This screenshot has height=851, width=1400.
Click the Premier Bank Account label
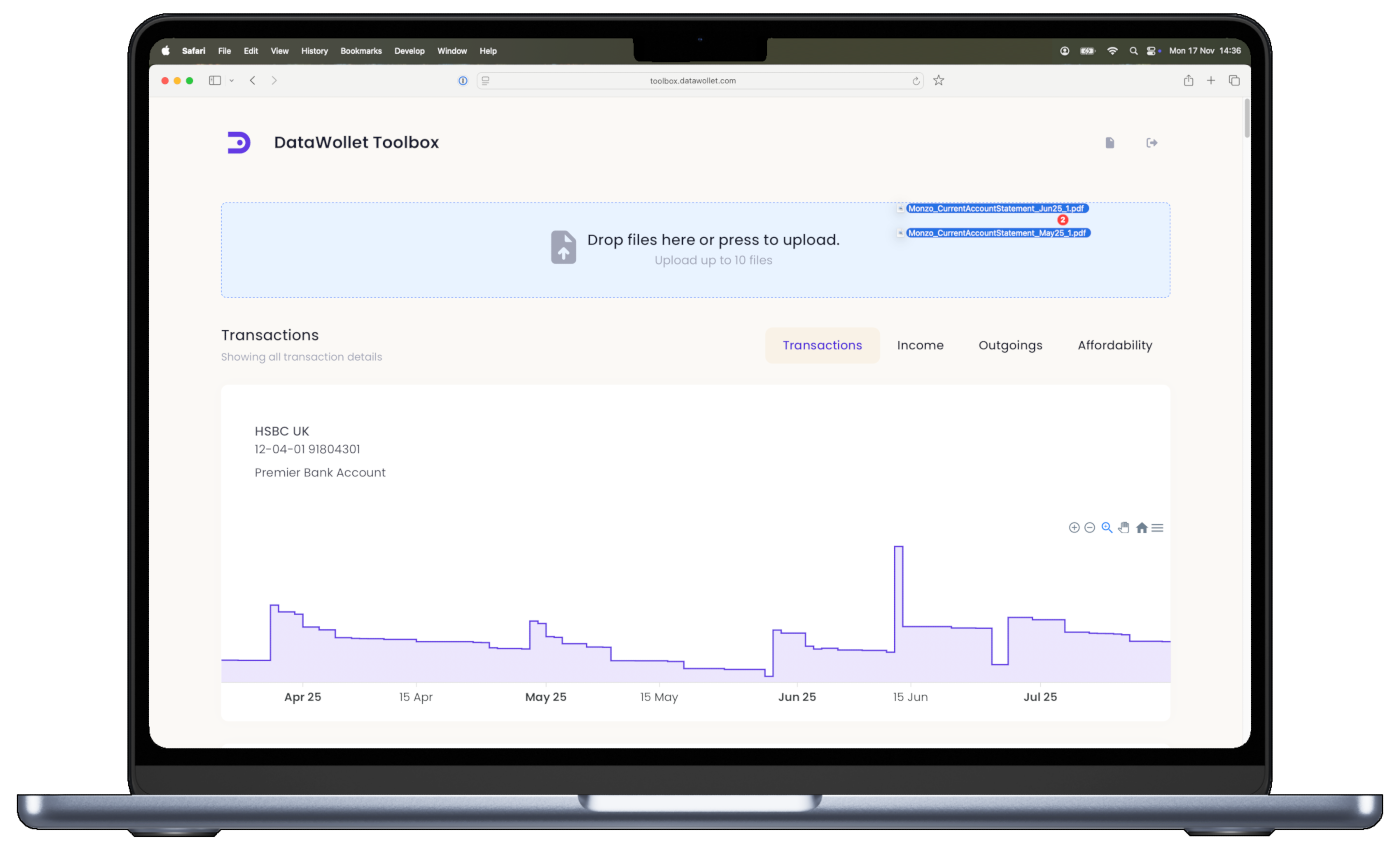[x=320, y=472]
